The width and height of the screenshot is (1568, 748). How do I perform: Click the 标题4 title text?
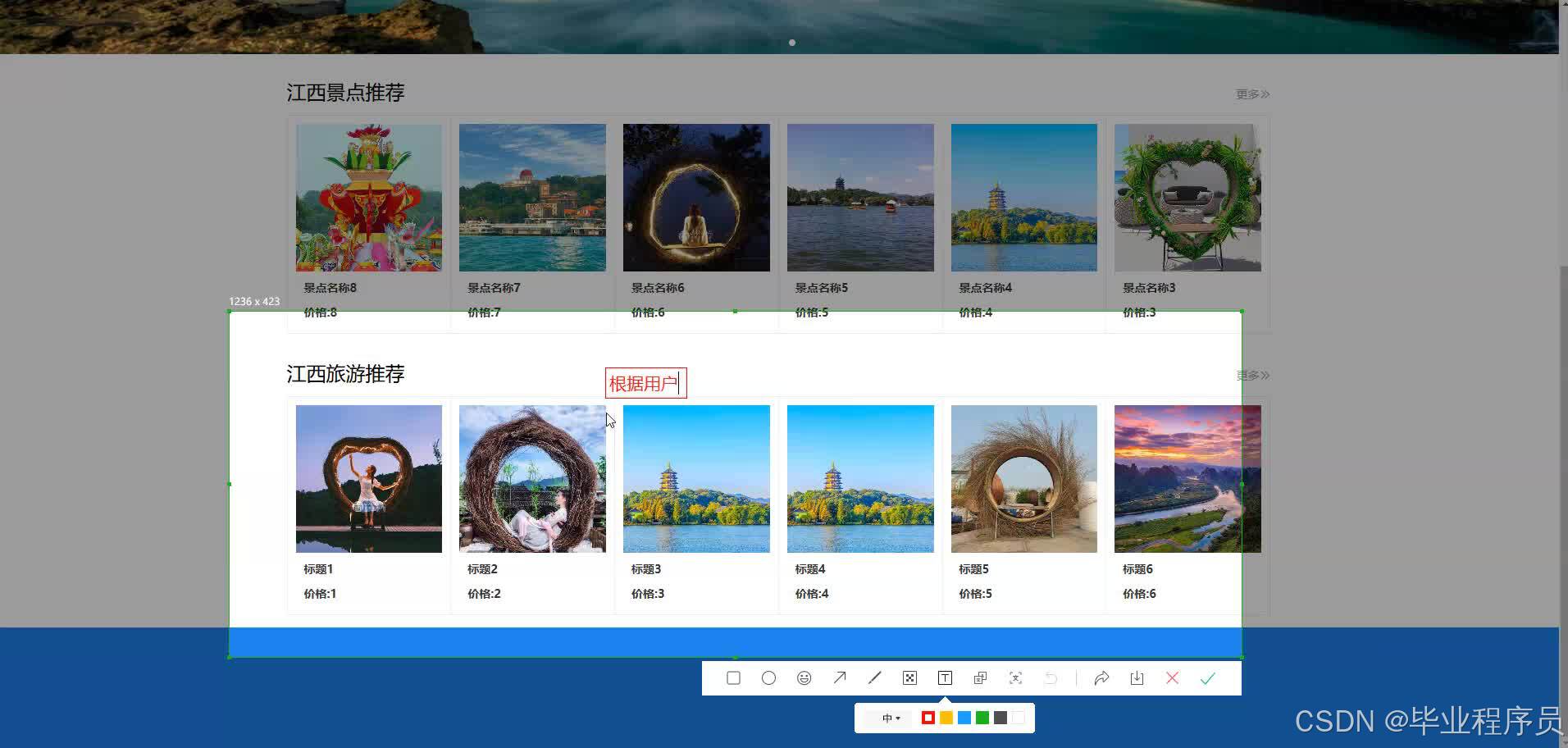pos(810,569)
